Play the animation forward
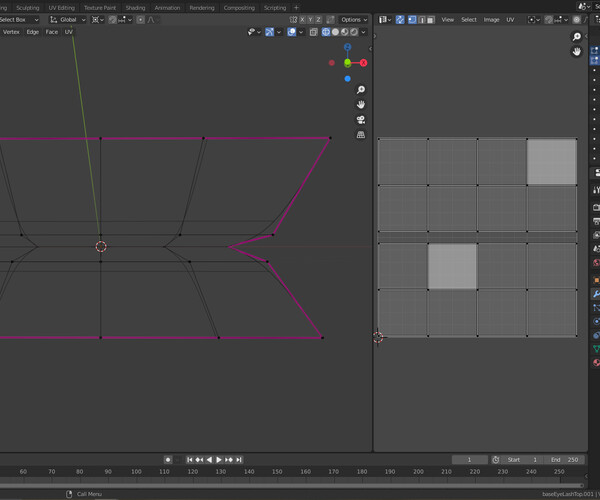600x500 pixels. click(x=218, y=459)
